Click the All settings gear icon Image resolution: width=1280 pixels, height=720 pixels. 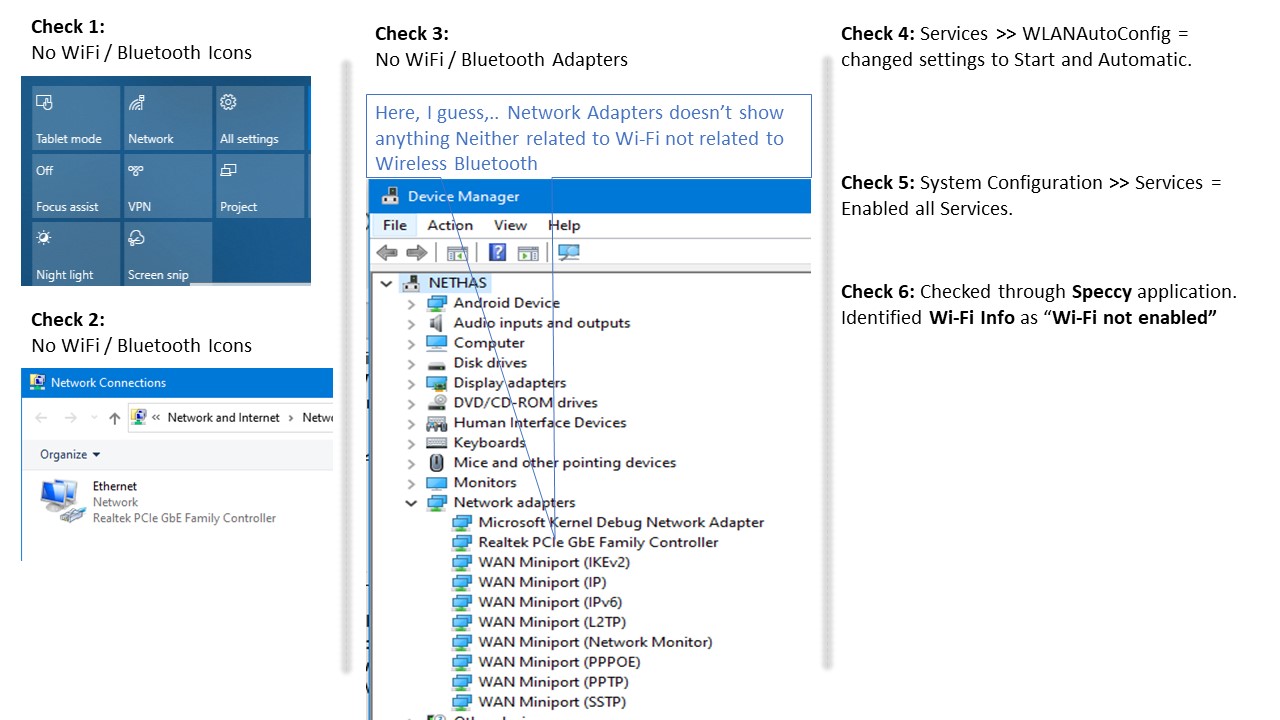pyautogui.click(x=228, y=102)
